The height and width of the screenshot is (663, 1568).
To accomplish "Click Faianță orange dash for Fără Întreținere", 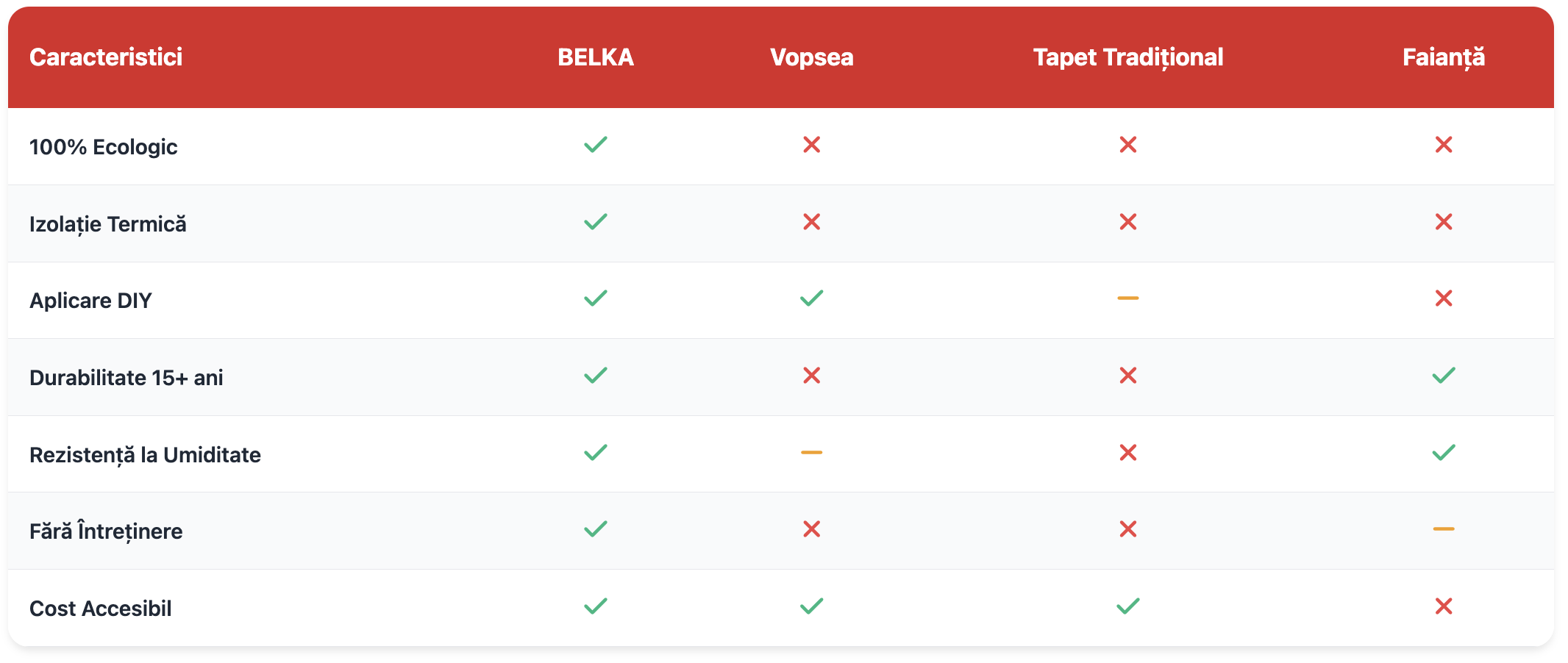I will 1443,529.
